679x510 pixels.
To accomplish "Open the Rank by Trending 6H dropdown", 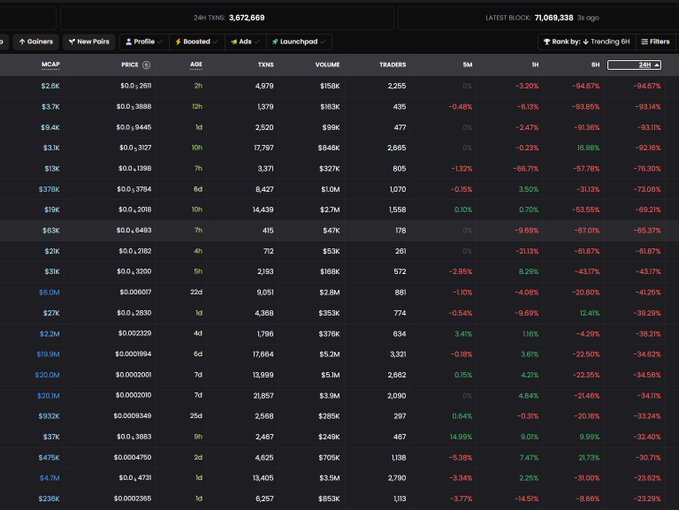I will click(x=587, y=42).
